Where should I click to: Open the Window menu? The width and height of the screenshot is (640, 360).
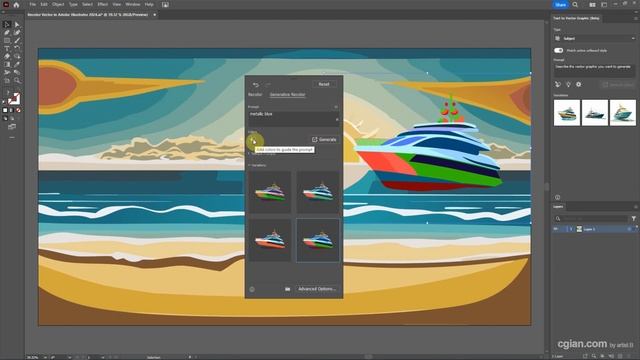click(x=133, y=4)
